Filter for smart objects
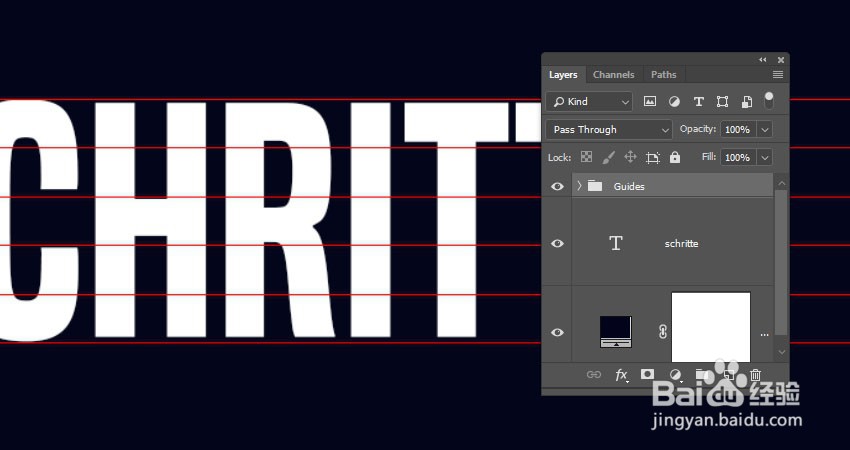Image resolution: width=850 pixels, height=450 pixels. click(746, 101)
